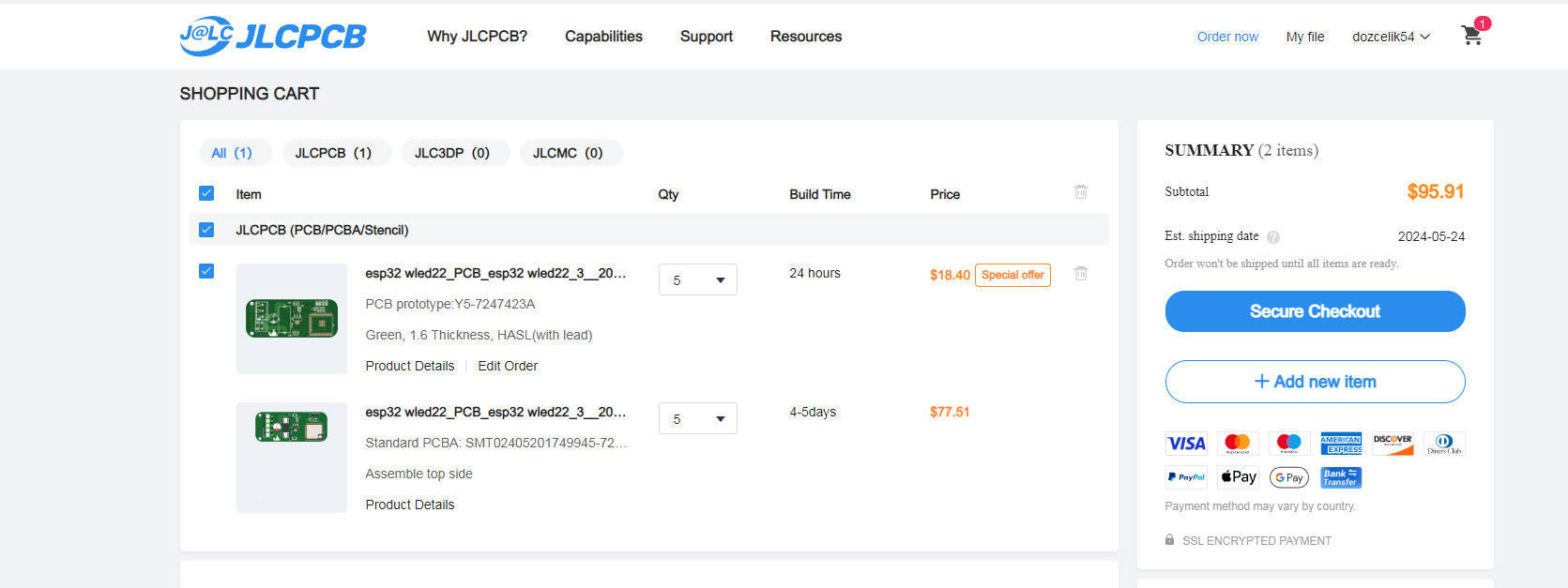The width and height of the screenshot is (1568, 588).
Task: Switch to the JLCMC (0) cart tab
Action: 571,153
